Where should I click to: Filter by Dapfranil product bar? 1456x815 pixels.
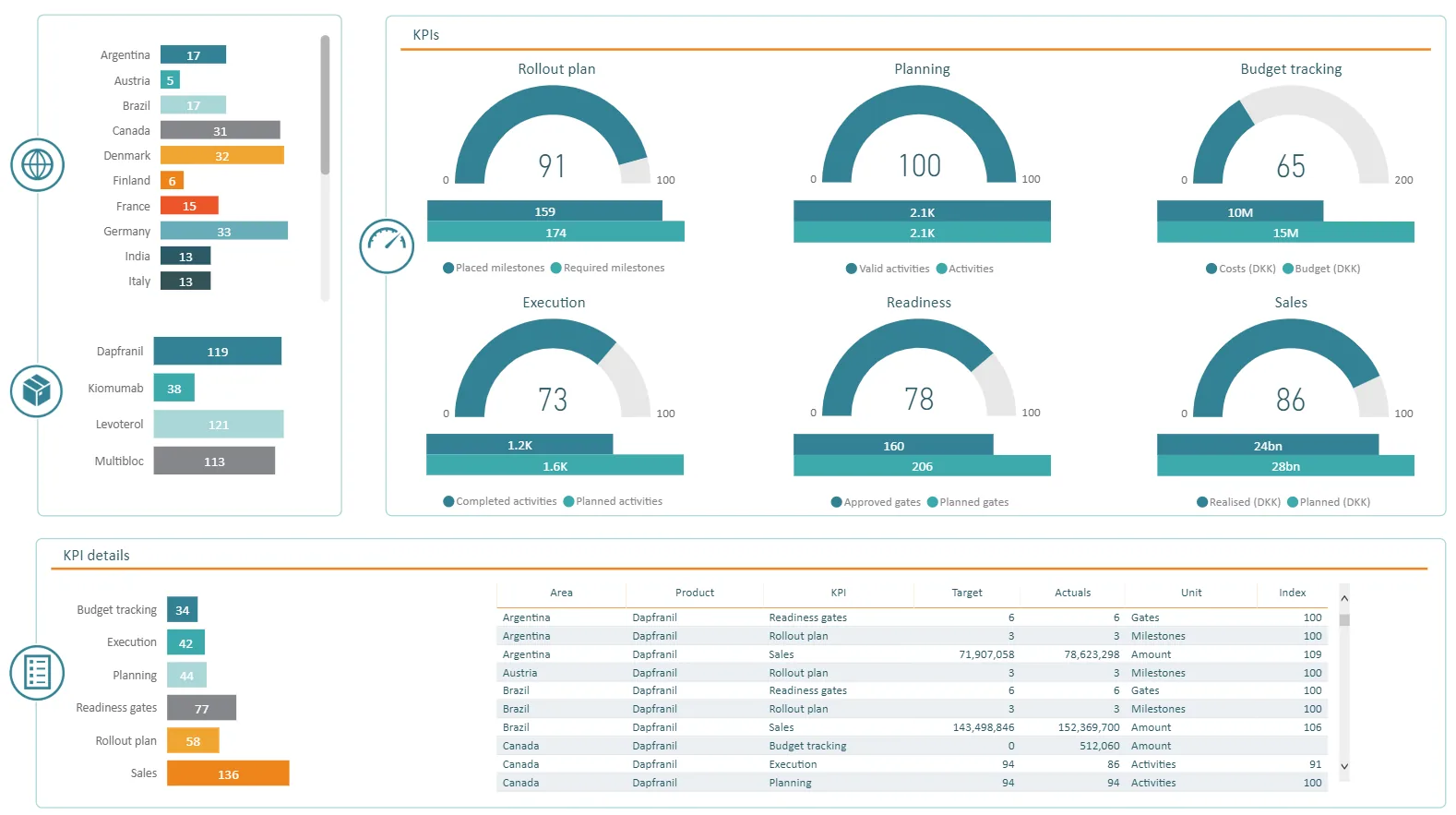pos(218,352)
